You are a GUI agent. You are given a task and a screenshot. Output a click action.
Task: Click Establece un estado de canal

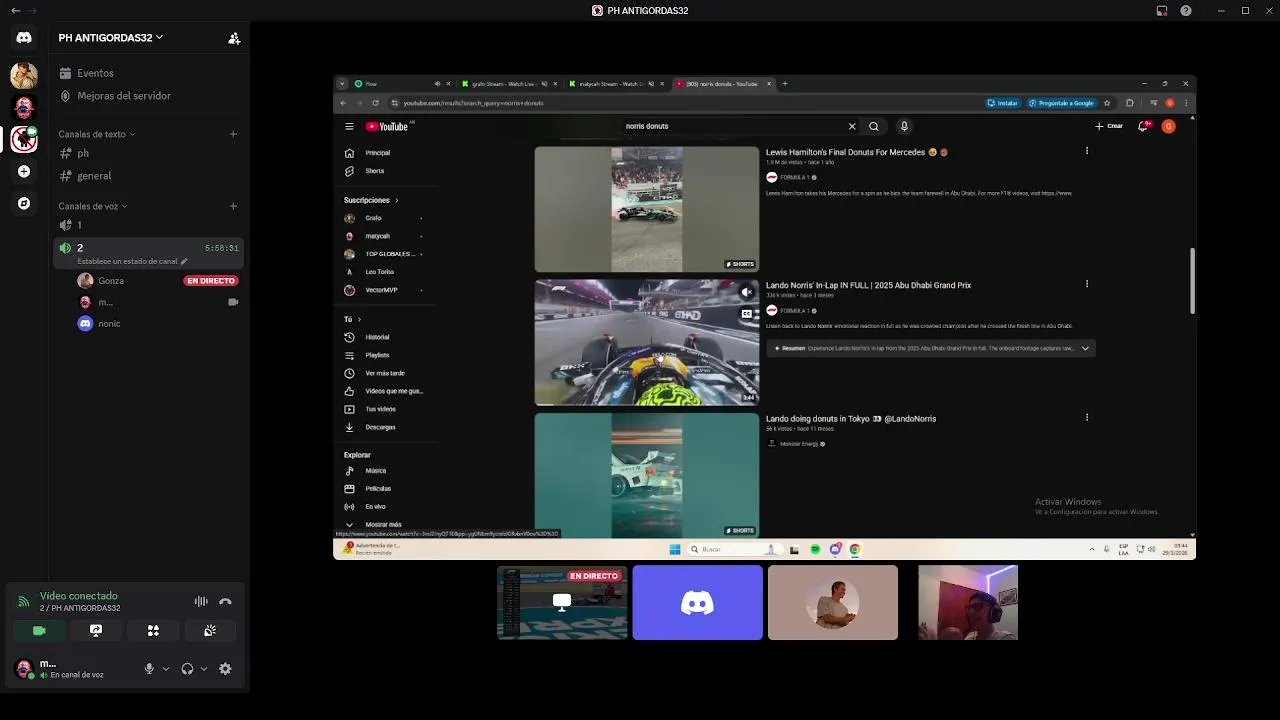click(132, 261)
